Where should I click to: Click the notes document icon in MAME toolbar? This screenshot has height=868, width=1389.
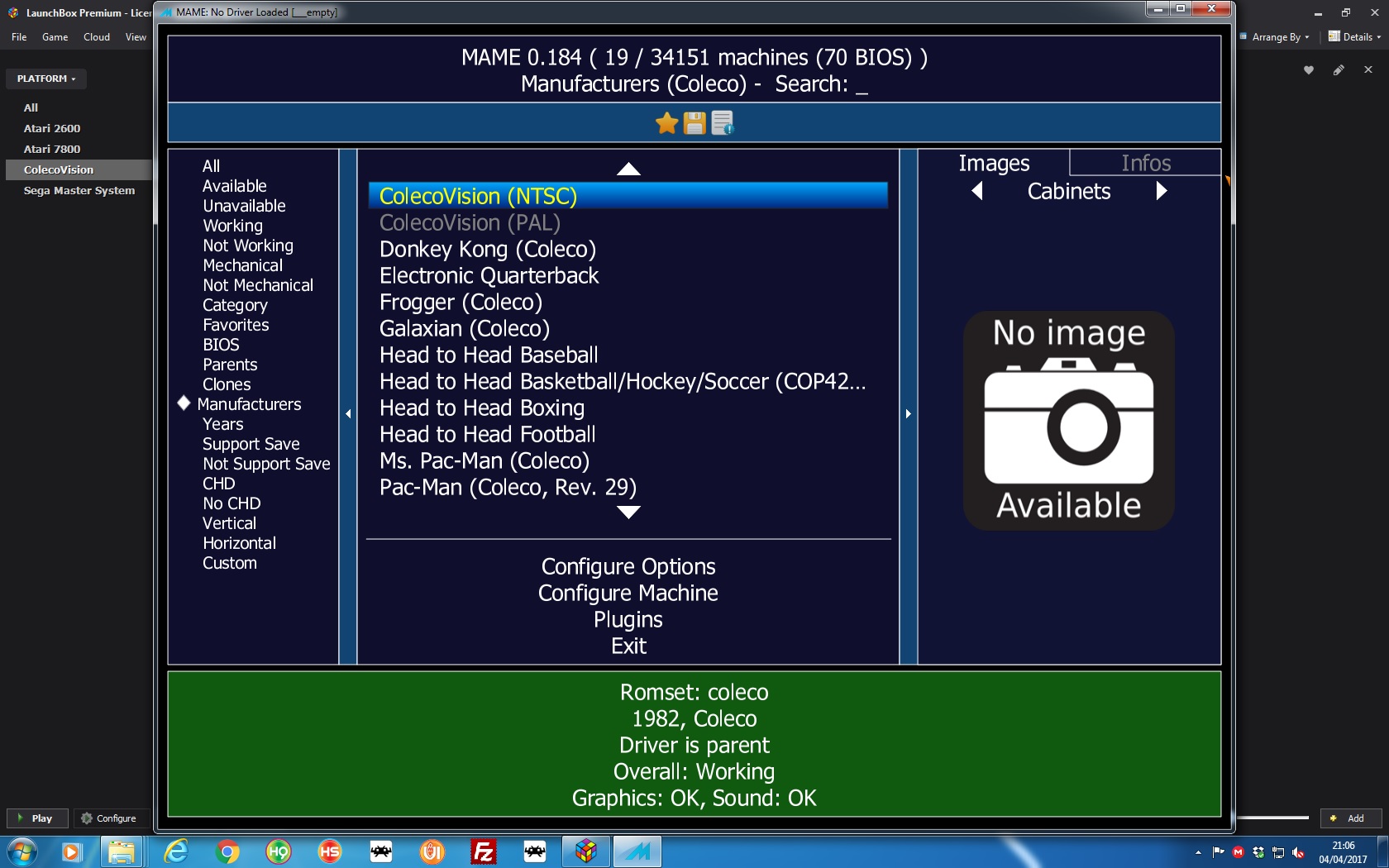click(722, 123)
